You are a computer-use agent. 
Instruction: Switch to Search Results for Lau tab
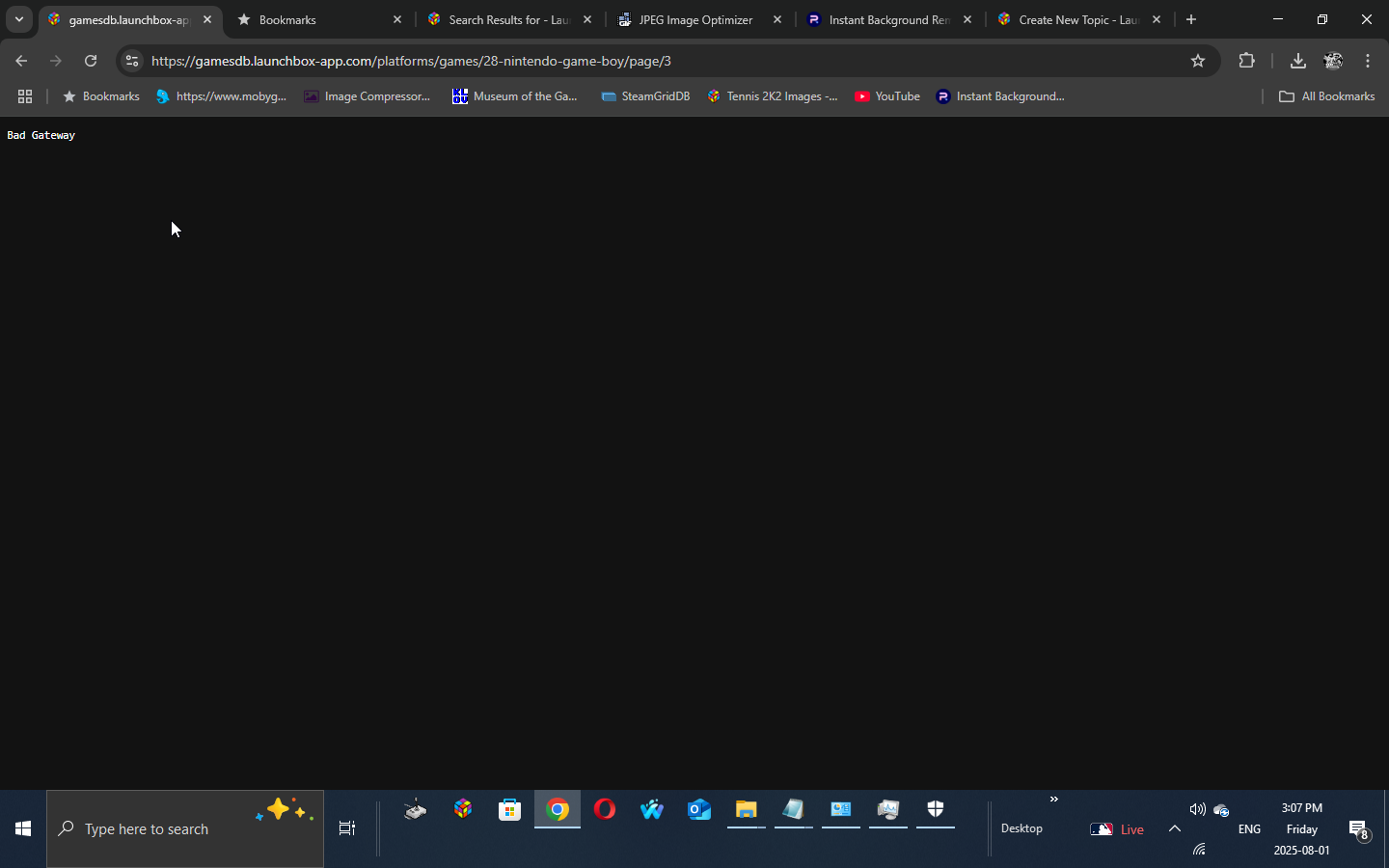tap(509, 19)
